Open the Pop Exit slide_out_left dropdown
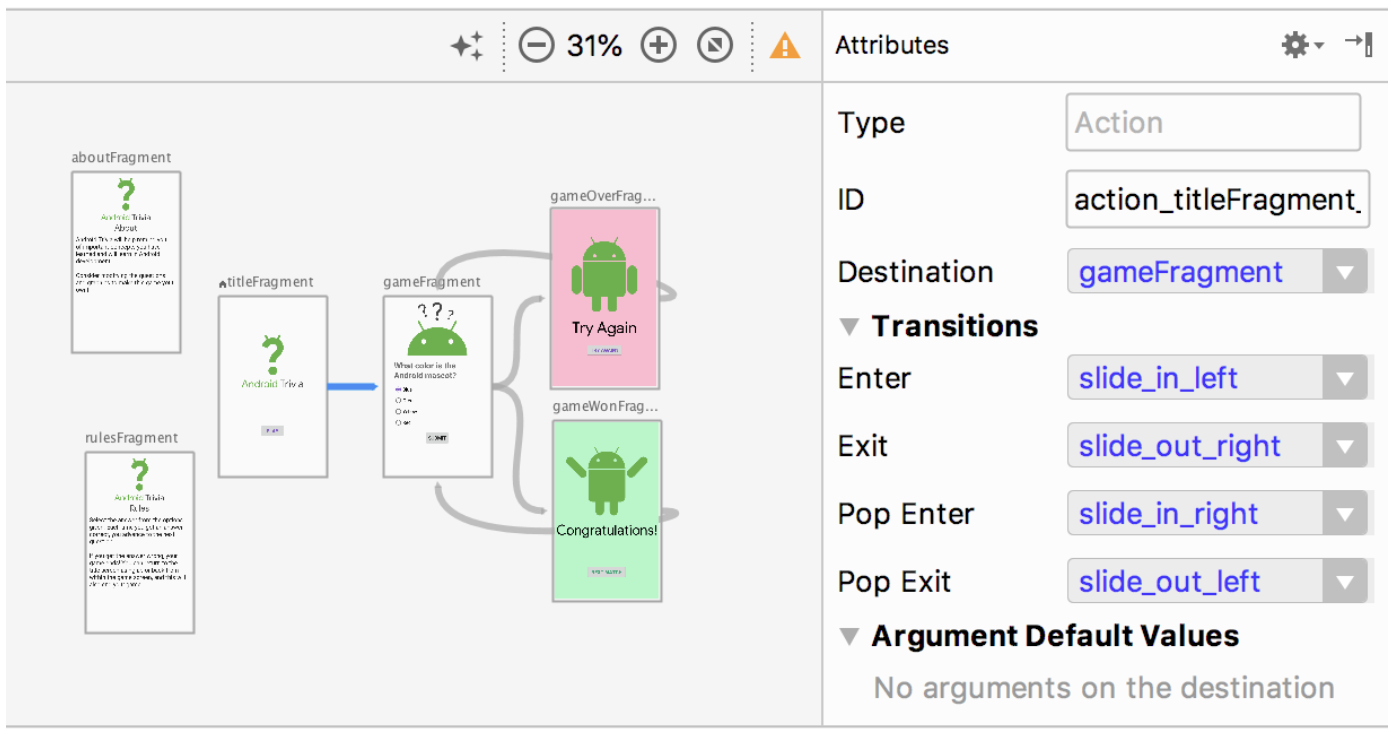Viewport: 1396px width, 734px height. [1343, 582]
